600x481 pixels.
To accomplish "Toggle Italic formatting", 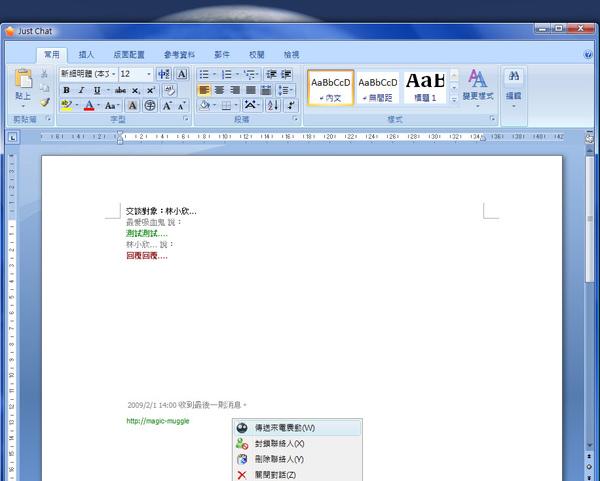I will [x=81, y=90].
